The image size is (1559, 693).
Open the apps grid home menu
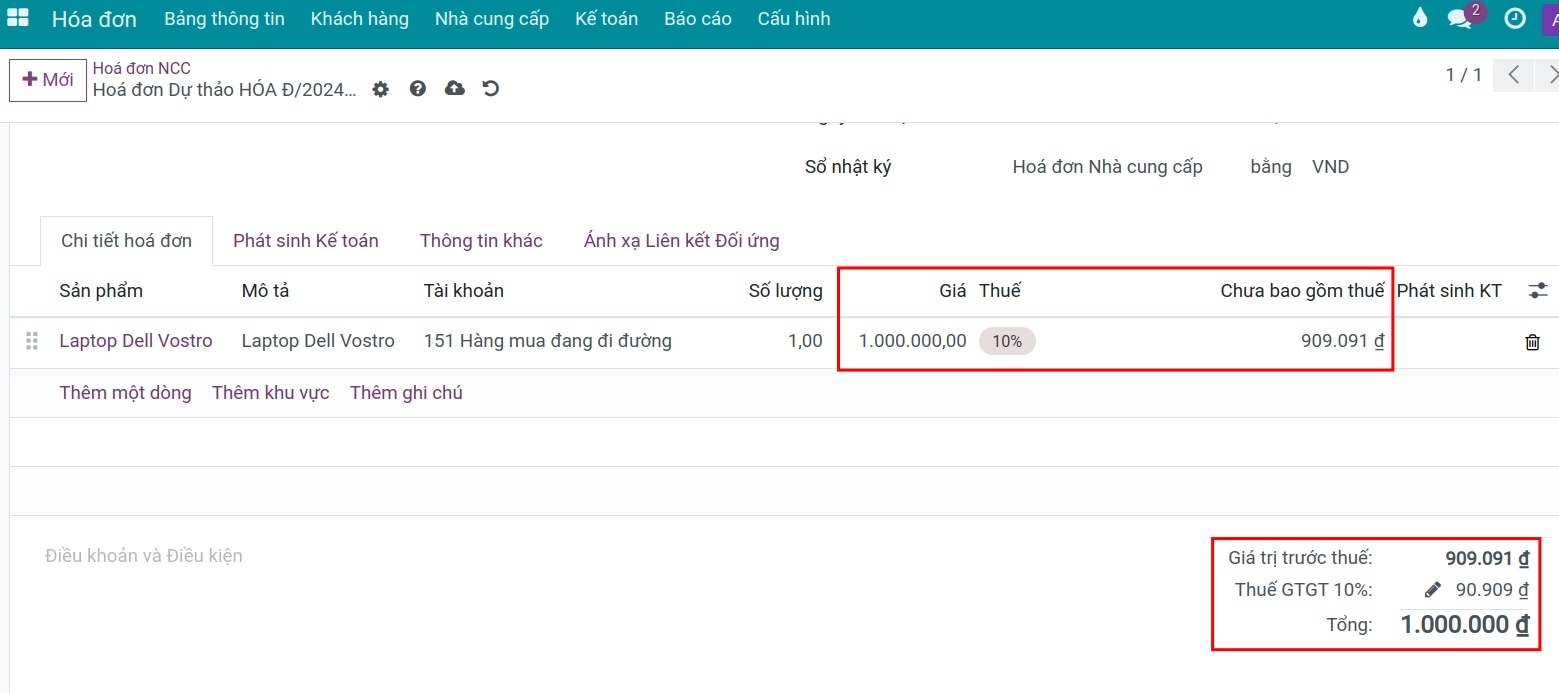point(18,19)
